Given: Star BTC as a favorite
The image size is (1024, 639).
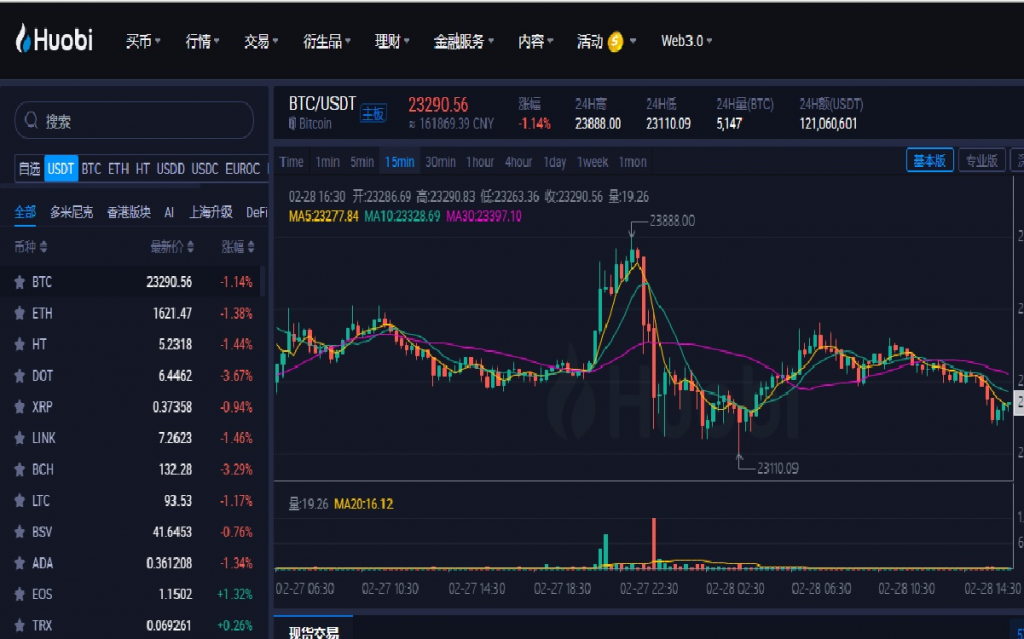Looking at the screenshot, I should click(x=19, y=283).
